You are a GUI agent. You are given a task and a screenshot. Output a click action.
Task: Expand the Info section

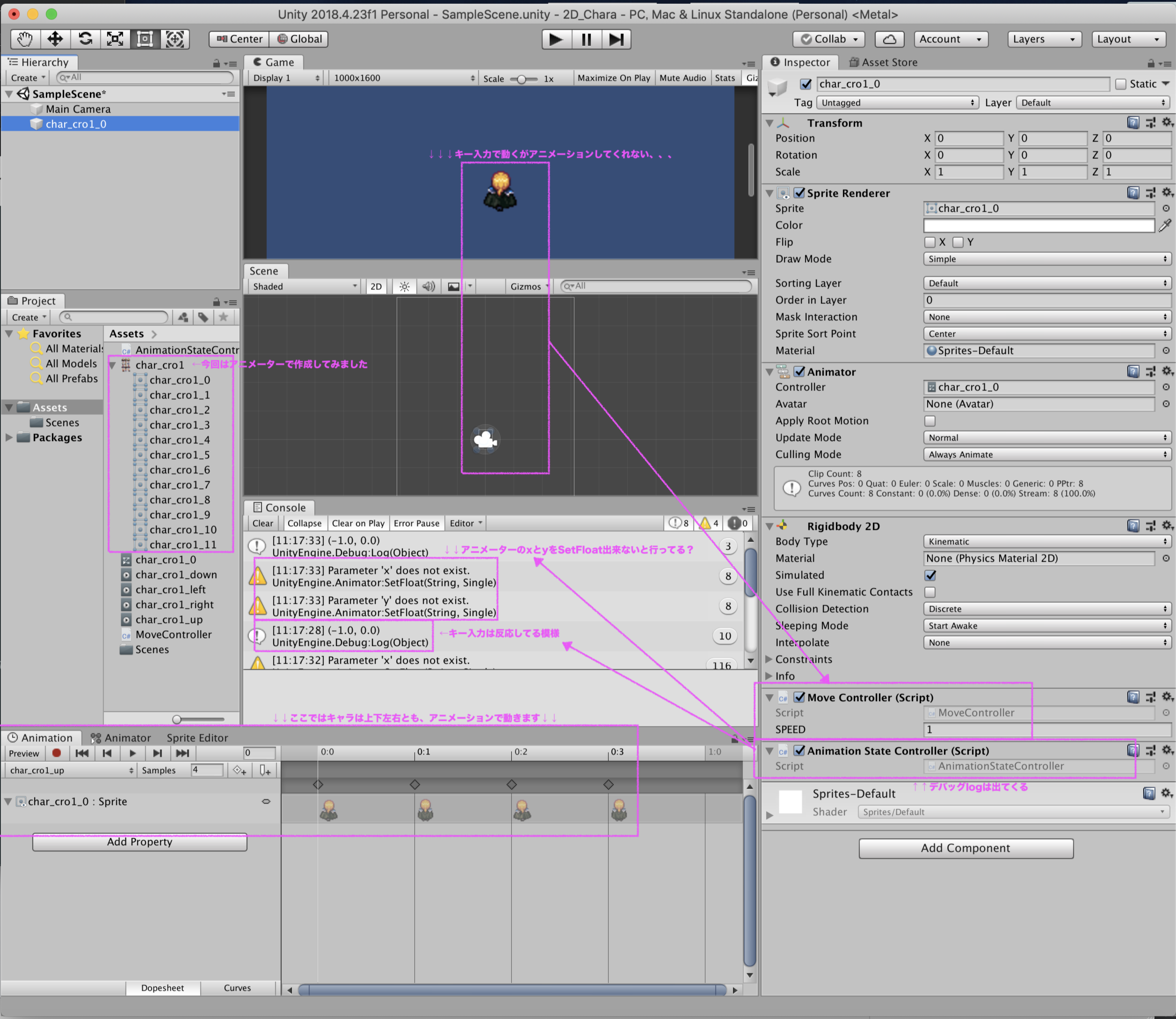pyautogui.click(x=769, y=676)
